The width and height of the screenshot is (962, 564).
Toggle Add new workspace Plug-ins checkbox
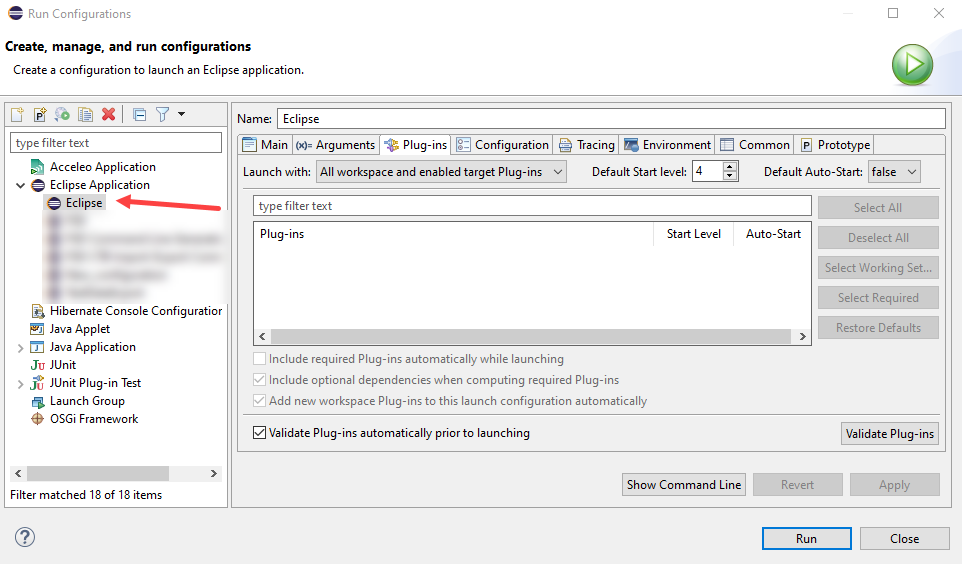tap(260, 401)
